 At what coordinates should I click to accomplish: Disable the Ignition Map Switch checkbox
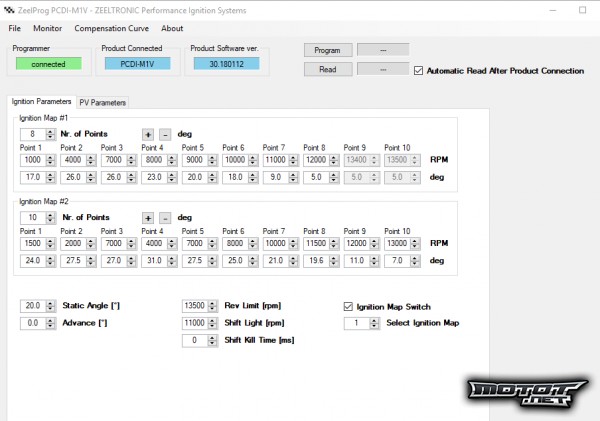(x=348, y=306)
